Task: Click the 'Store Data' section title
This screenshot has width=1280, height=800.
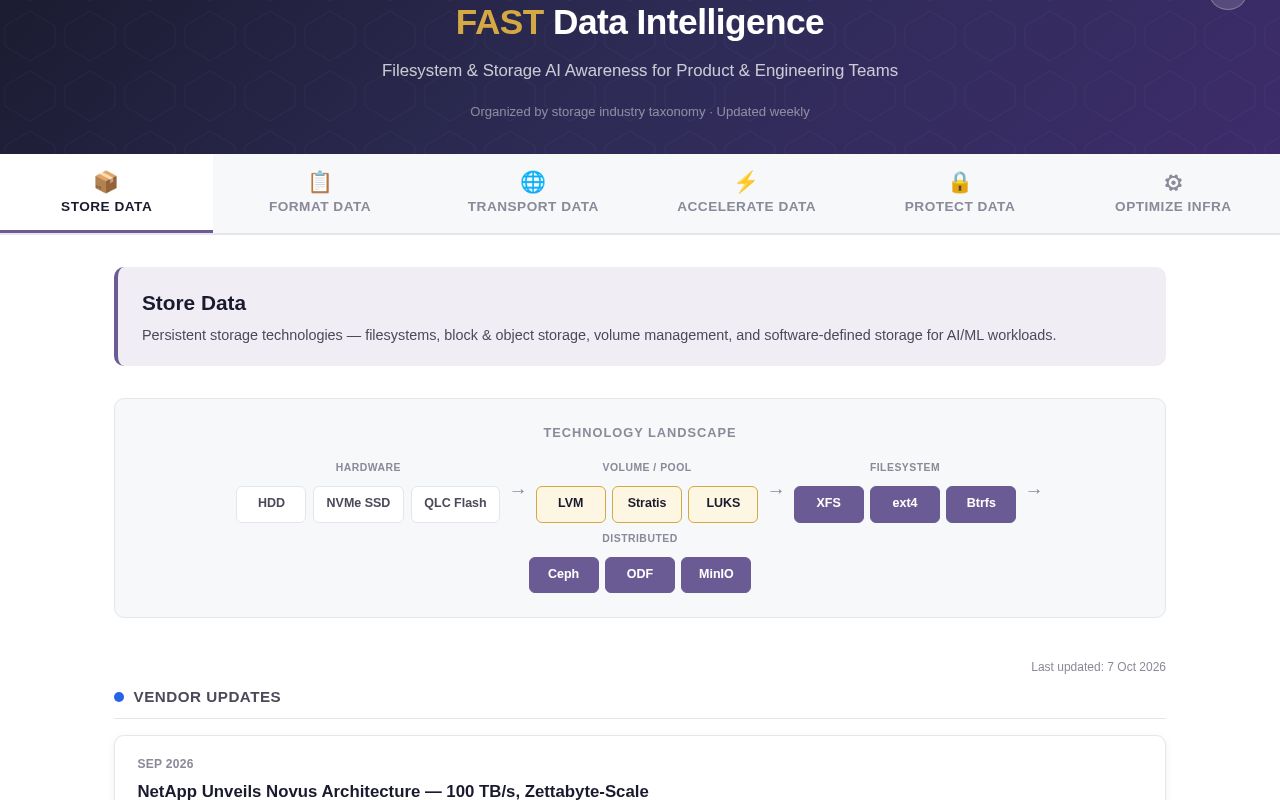Action: click(x=194, y=303)
